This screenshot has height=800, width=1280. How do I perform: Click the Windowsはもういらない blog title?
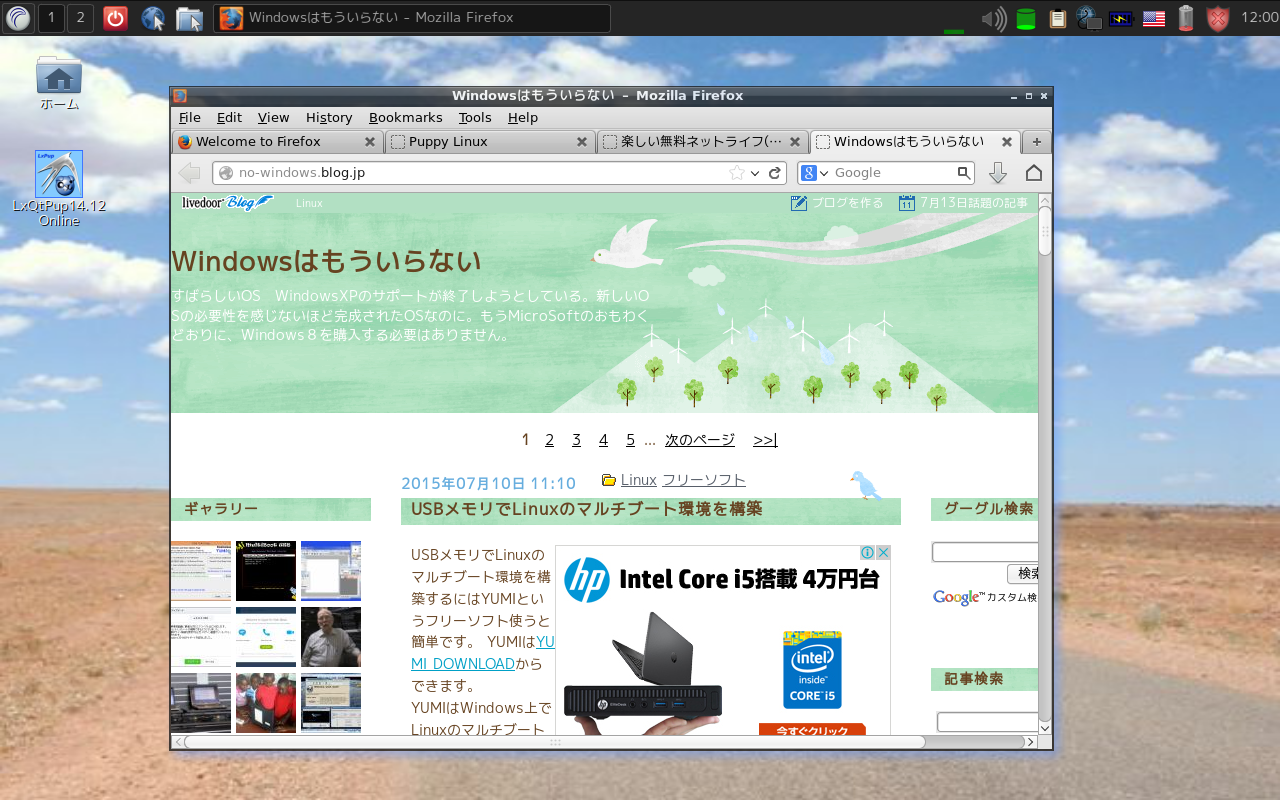326,261
